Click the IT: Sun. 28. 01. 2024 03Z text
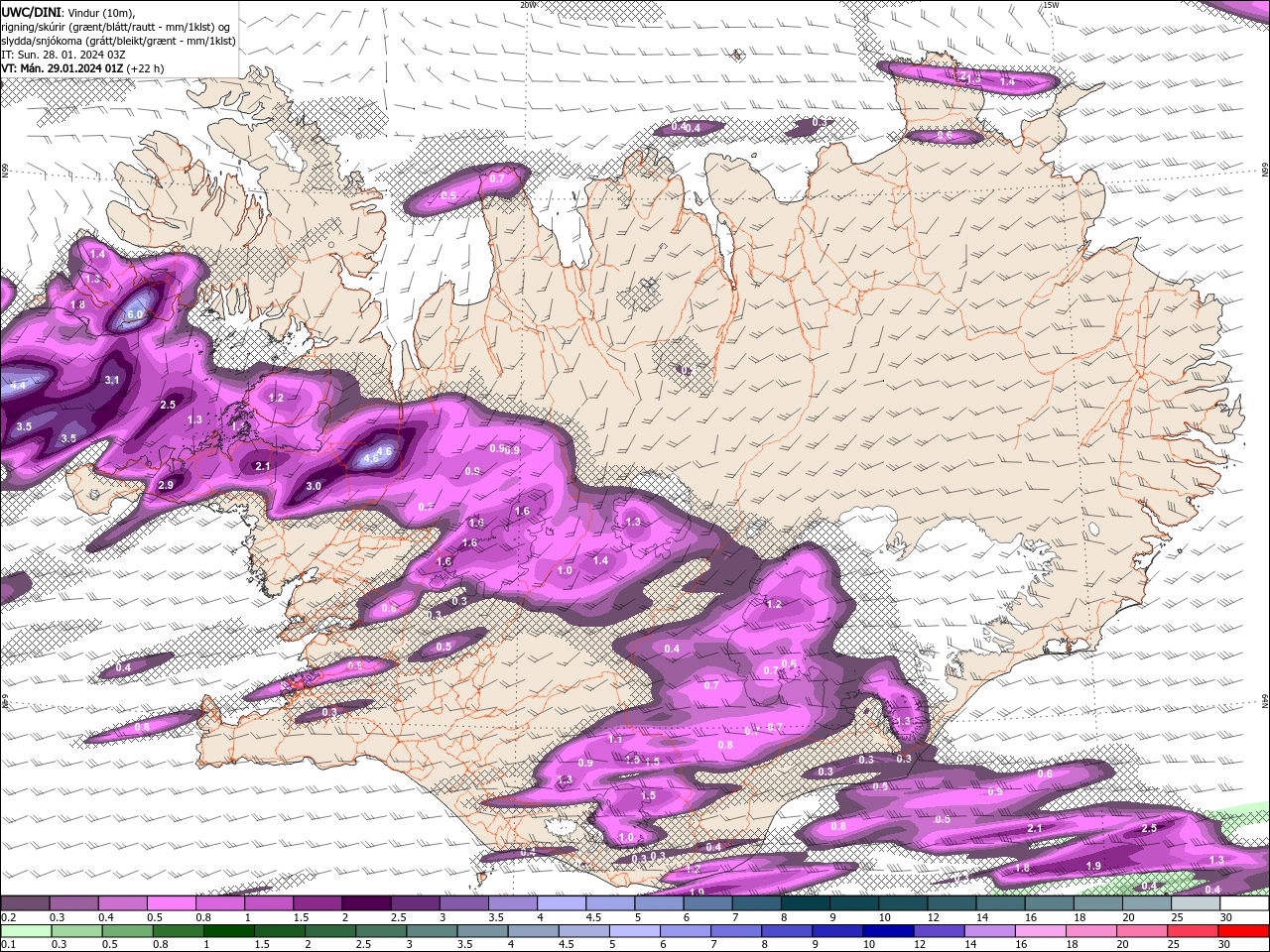The image size is (1270, 952). click(x=62, y=55)
